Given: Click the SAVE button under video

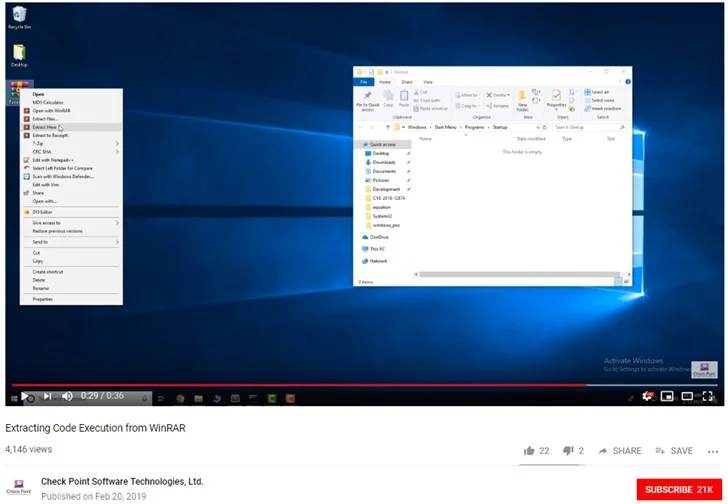Looking at the screenshot, I should point(674,451).
